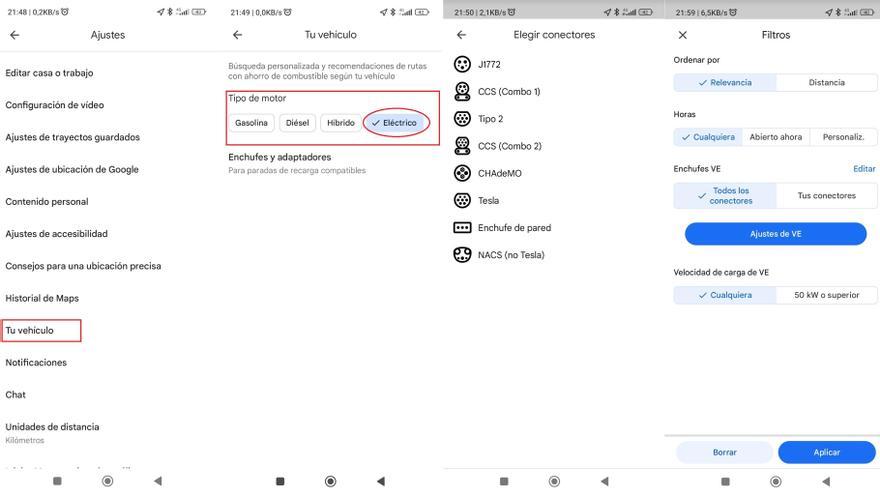880x495 pixels.
Task: Go back from the Tu vehículo screen
Action: click(237, 35)
